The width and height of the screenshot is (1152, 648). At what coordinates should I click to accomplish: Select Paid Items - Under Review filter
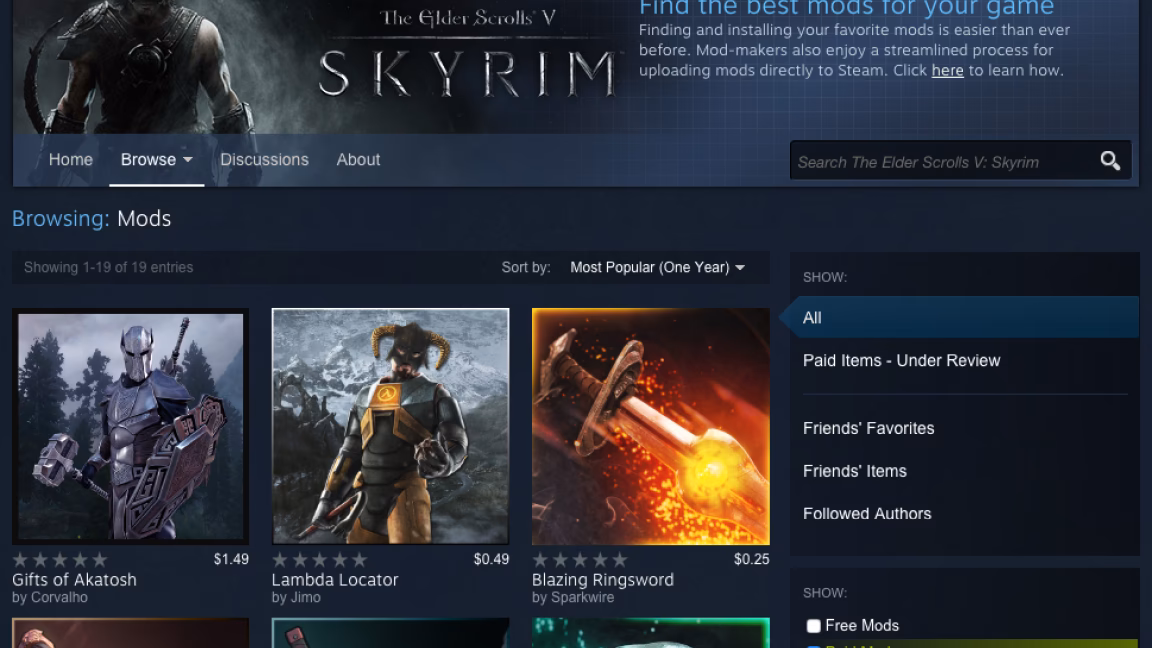(x=901, y=361)
